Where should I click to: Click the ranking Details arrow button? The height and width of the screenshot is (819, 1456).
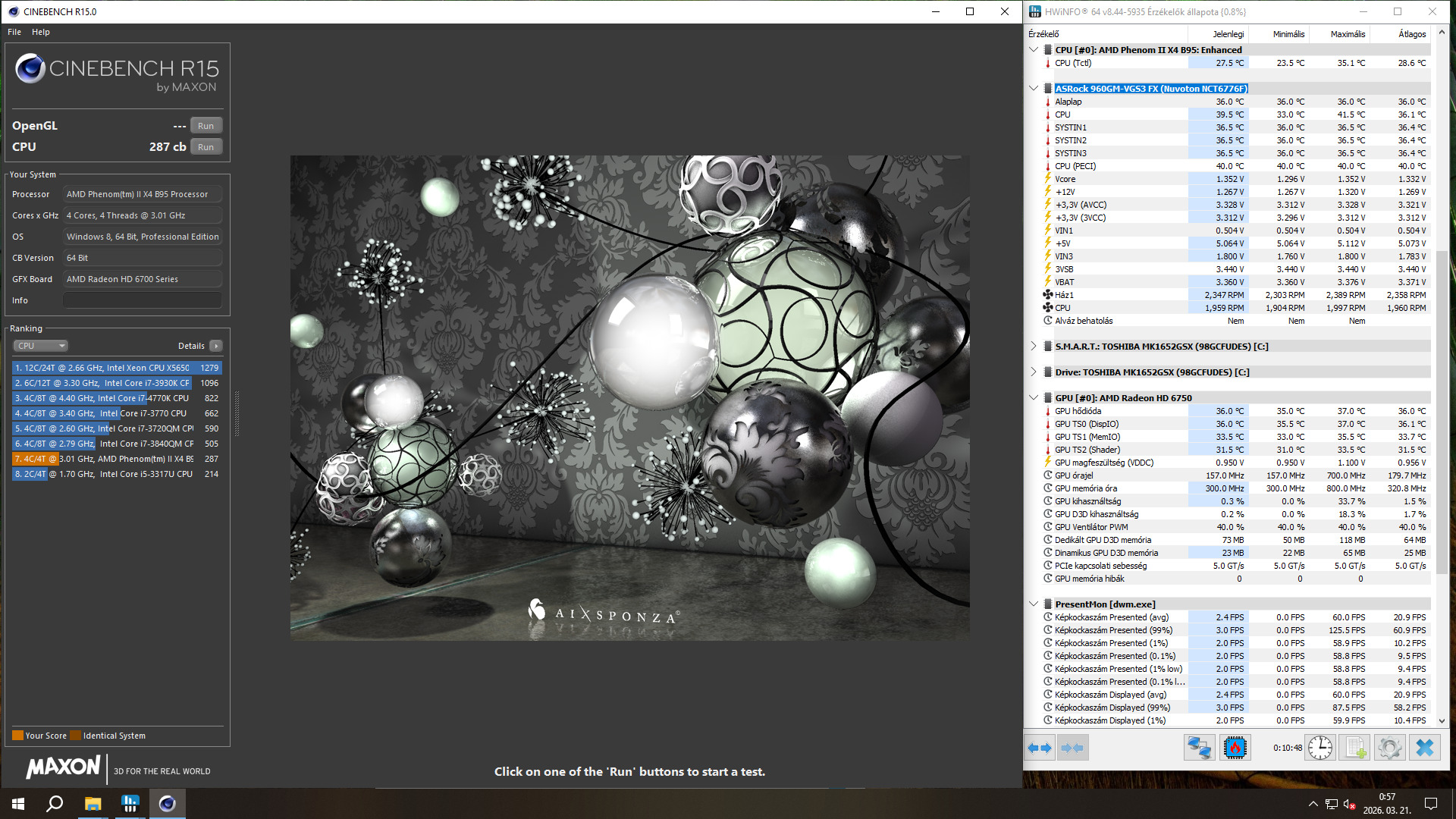tap(216, 346)
